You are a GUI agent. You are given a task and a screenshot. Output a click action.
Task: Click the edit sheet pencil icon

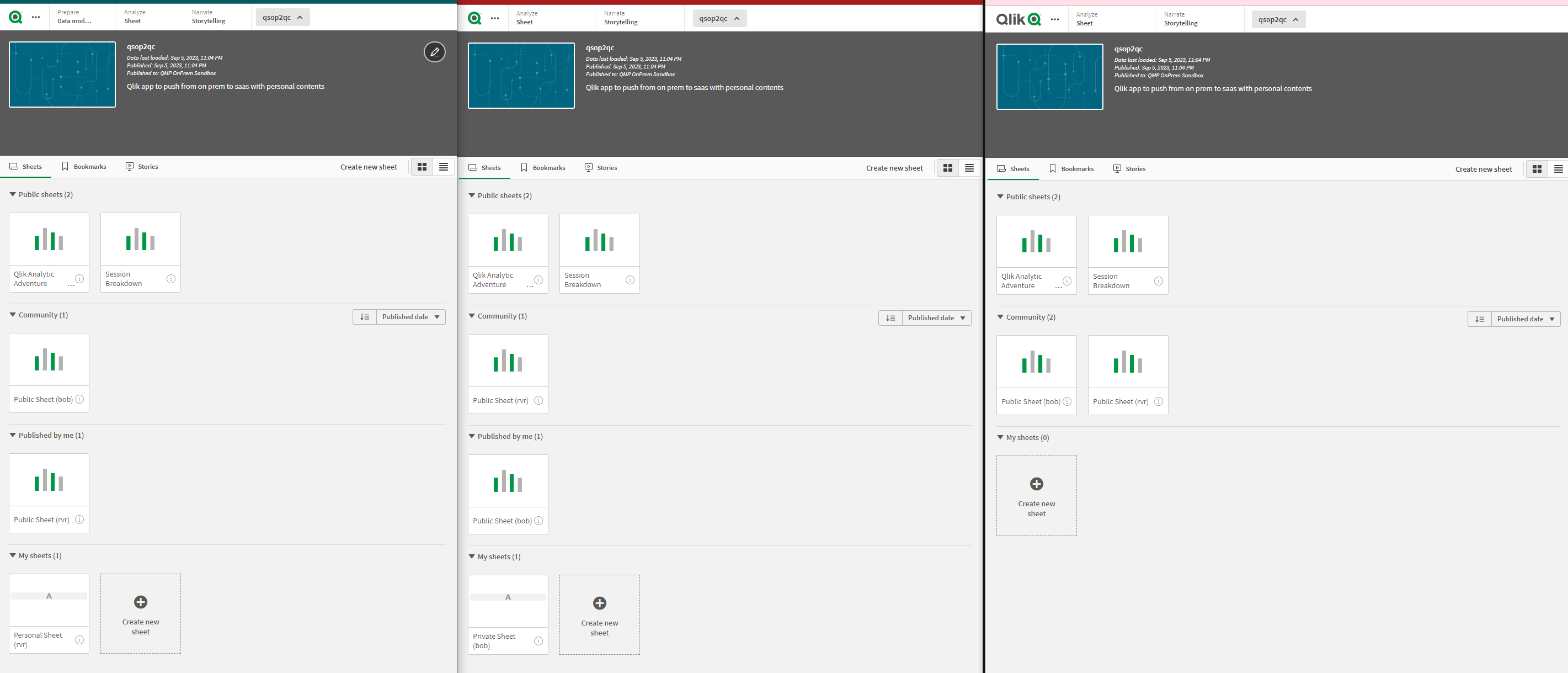(x=434, y=52)
